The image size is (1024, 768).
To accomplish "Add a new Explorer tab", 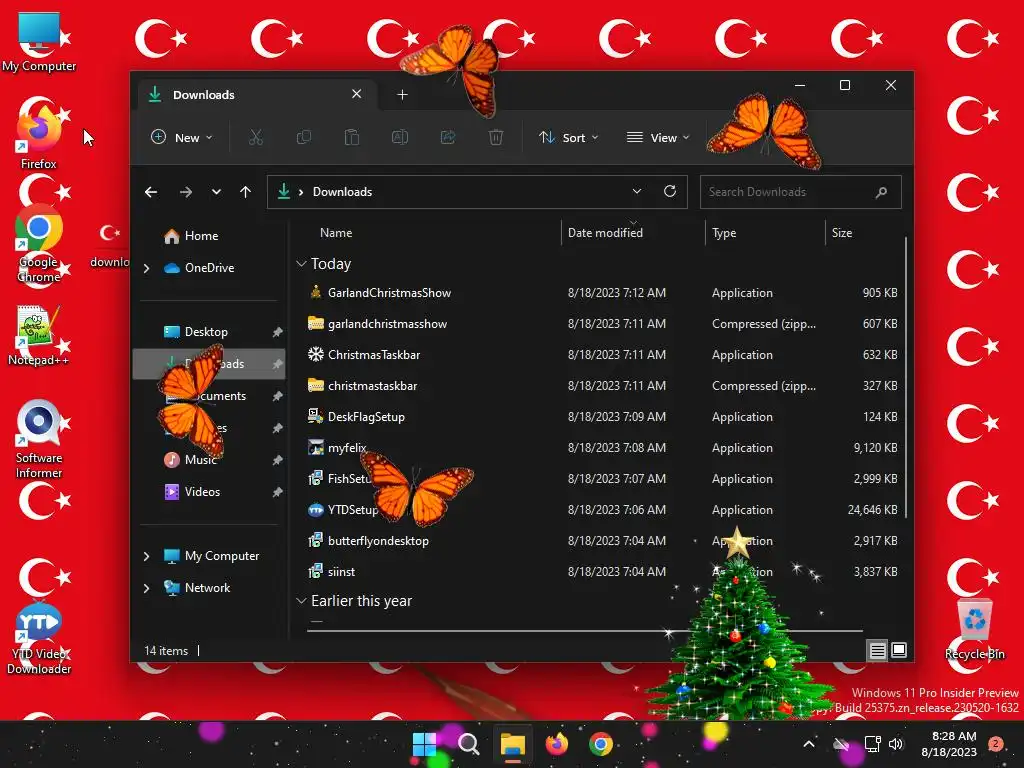I will (x=402, y=95).
